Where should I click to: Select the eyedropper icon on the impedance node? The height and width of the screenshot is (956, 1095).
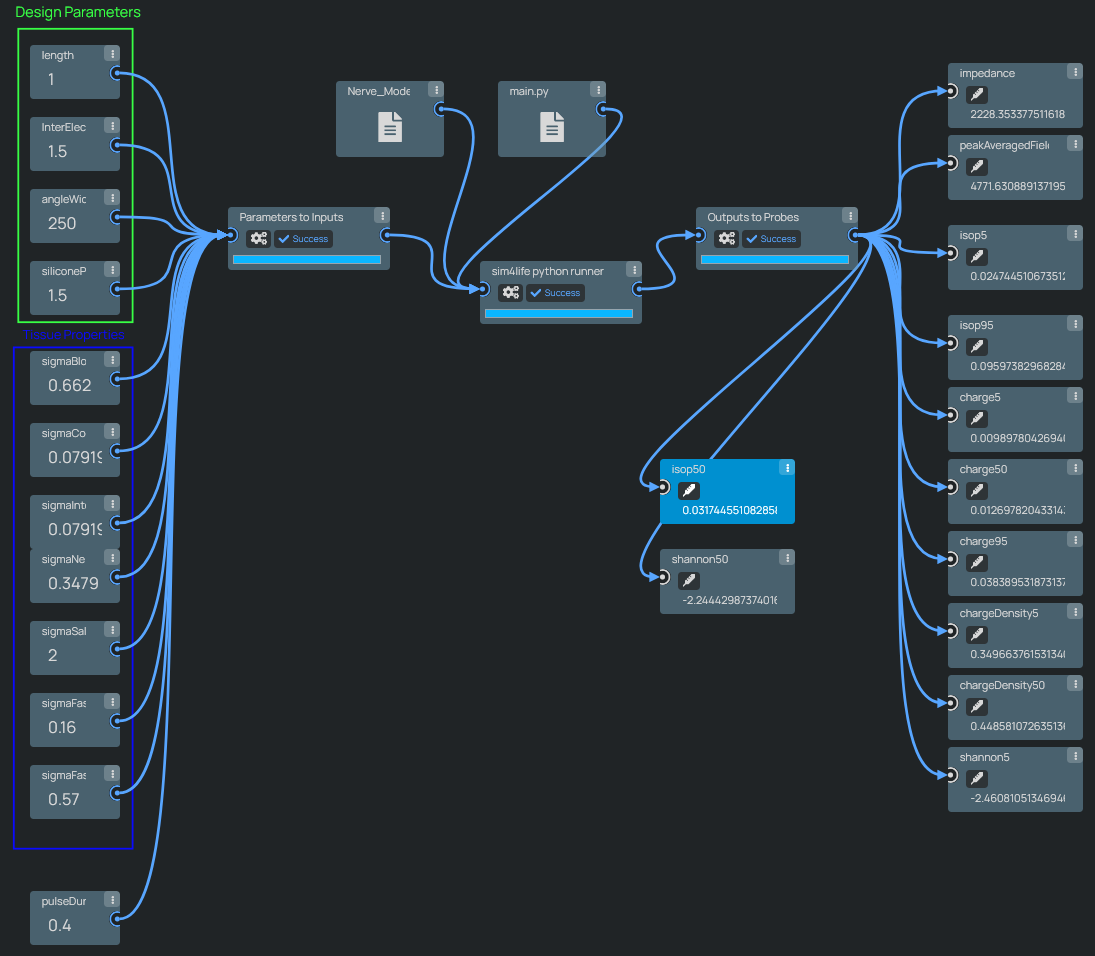[976, 94]
